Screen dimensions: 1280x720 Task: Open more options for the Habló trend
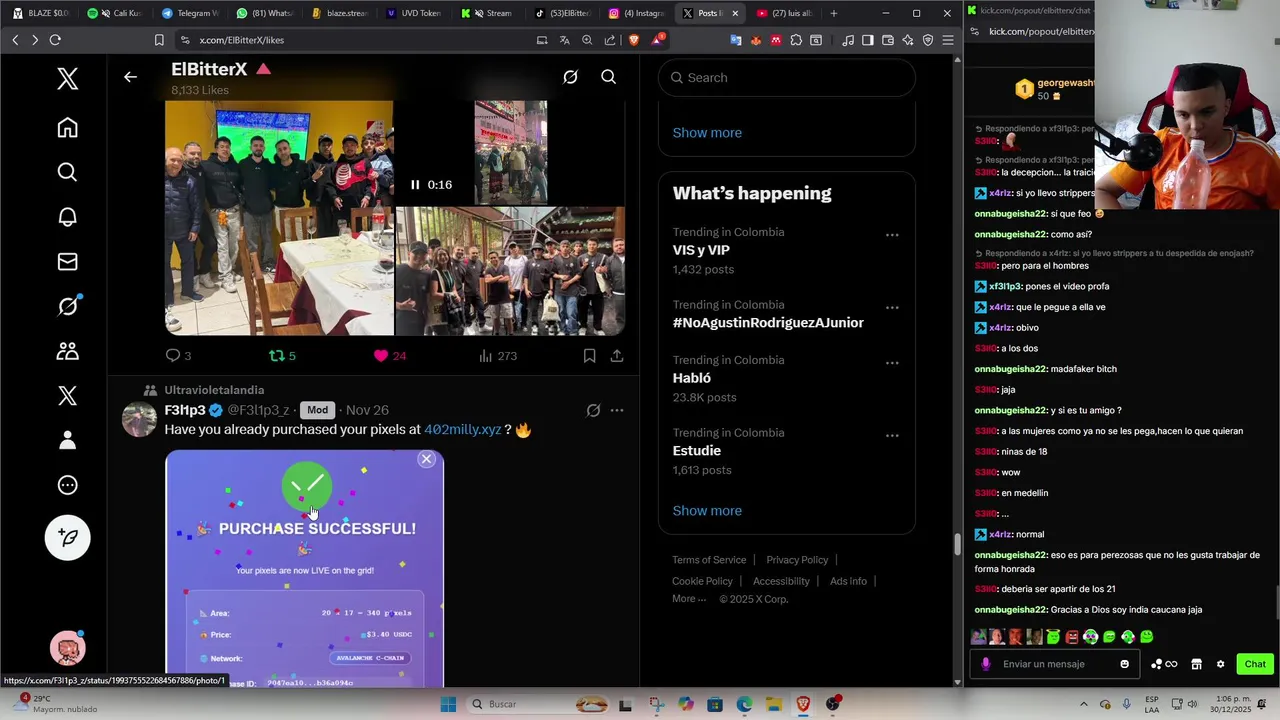[x=892, y=363]
